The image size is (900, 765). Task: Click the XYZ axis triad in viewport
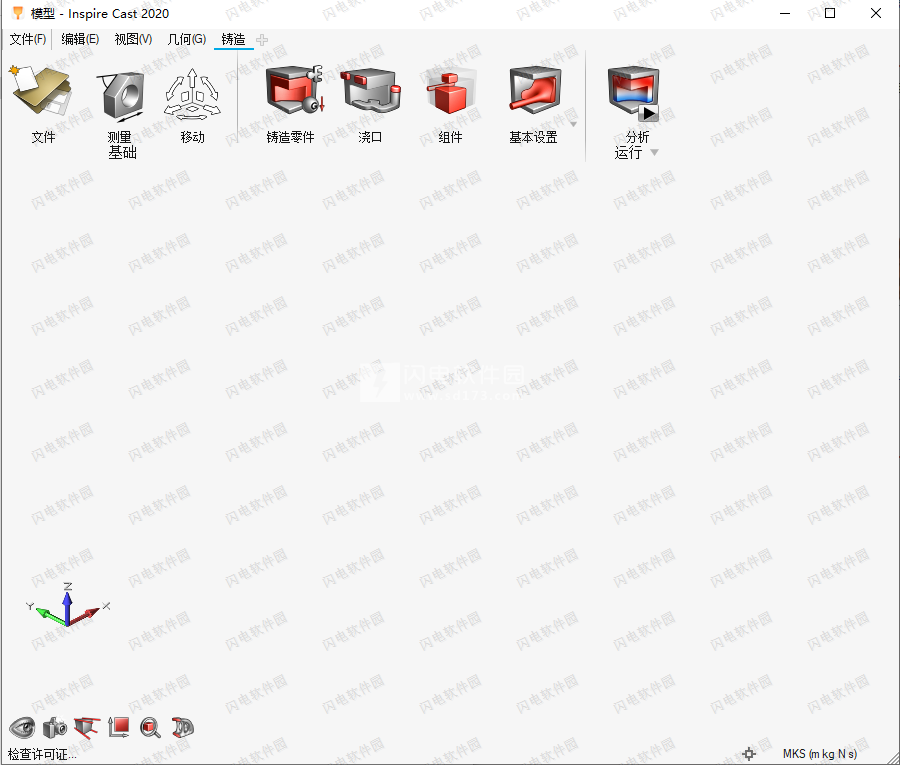(68, 604)
